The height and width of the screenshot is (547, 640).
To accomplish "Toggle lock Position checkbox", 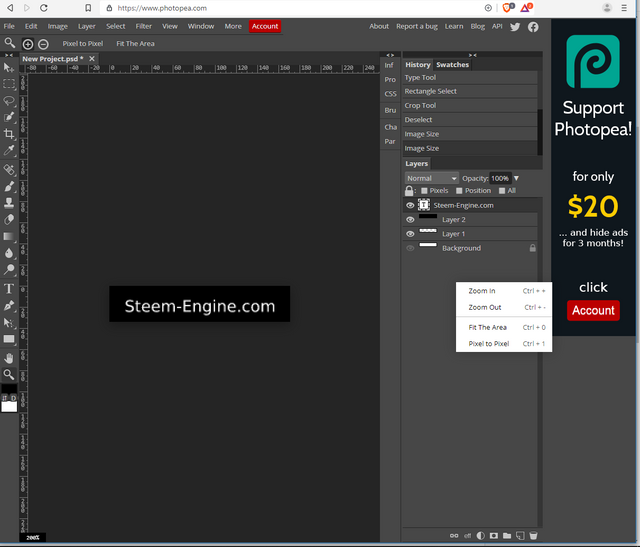I will coord(459,191).
